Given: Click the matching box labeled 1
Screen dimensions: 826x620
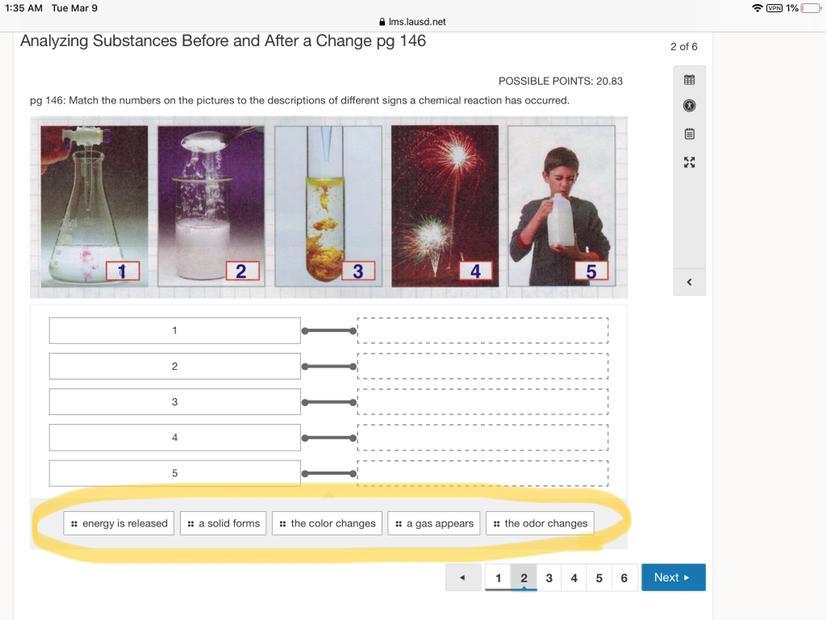Looking at the screenshot, I should click(175, 331).
